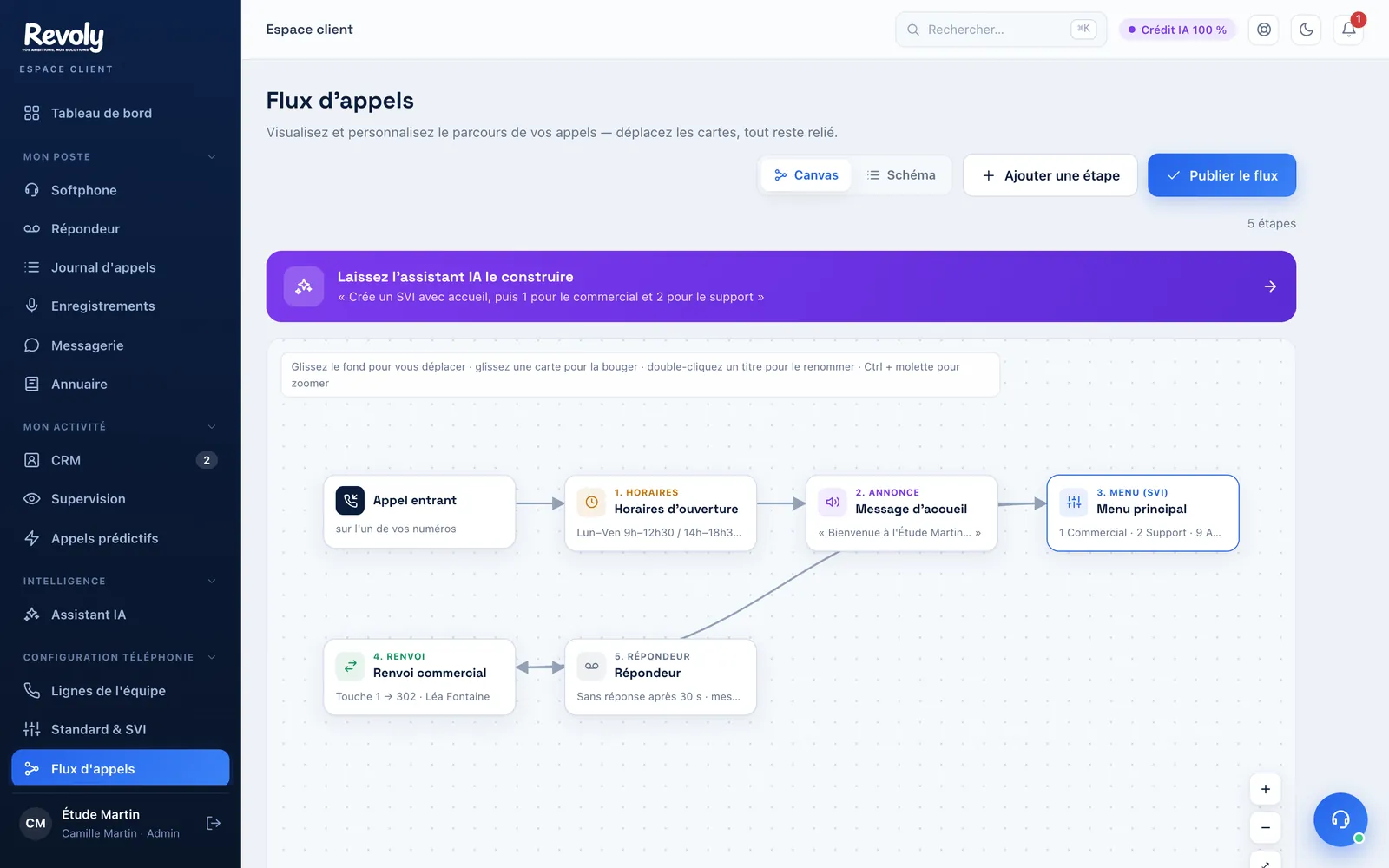Click the voicemail icon on Répondeur card
This screenshot has width=1389, height=868.
click(591, 666)
